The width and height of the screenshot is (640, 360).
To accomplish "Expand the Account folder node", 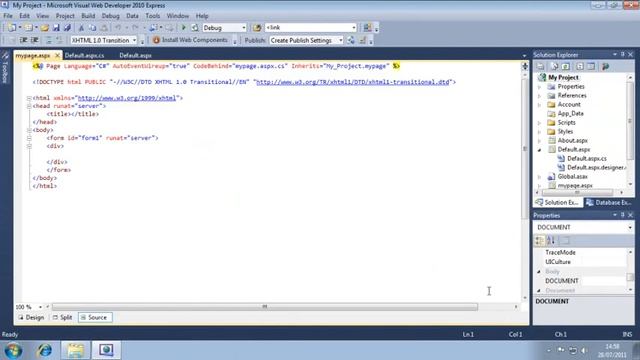I will (540, 104).
